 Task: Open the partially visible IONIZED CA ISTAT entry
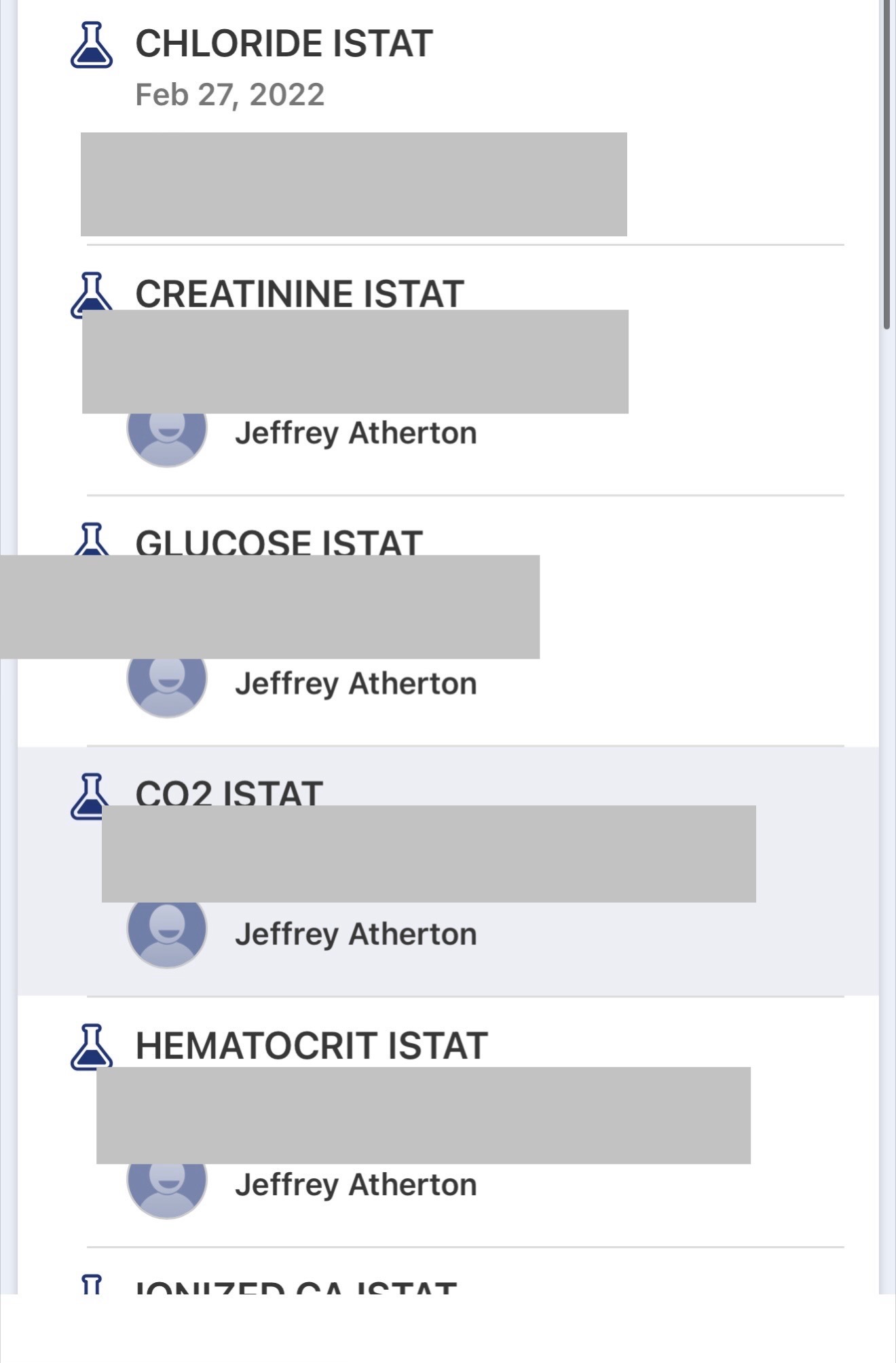296,1286
